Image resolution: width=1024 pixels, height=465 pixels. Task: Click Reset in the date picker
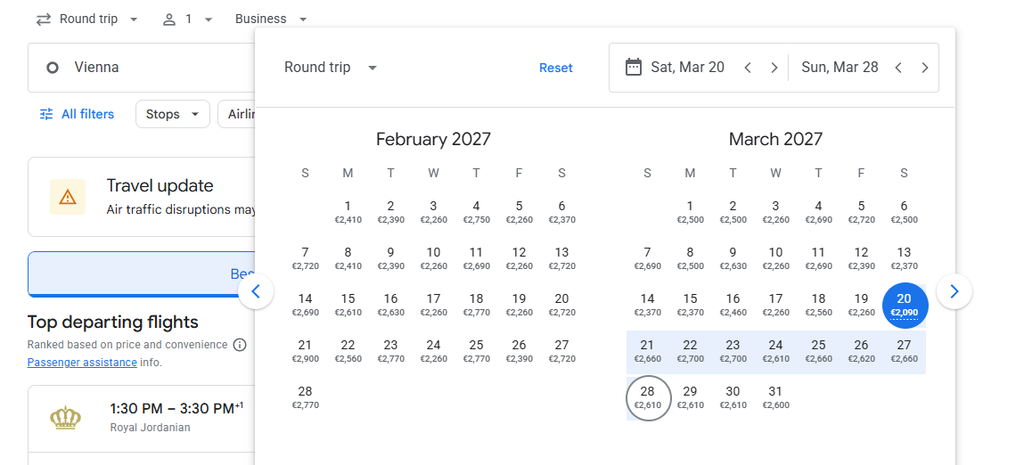point(556,68)
